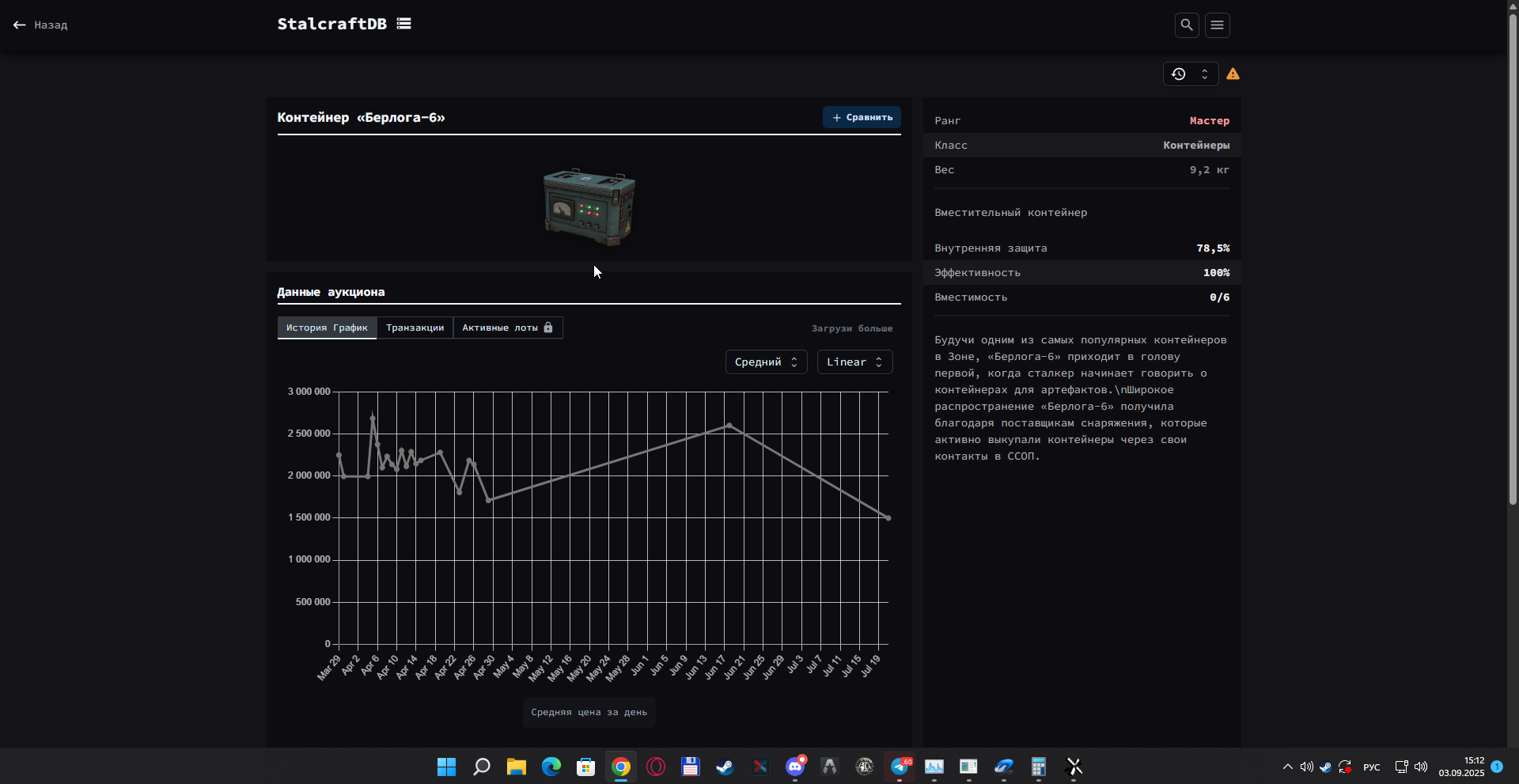The width and height of the screenshot is (1519, 784).
Task: Expand the Linear scale dropdown
Action: pos(854,362)
